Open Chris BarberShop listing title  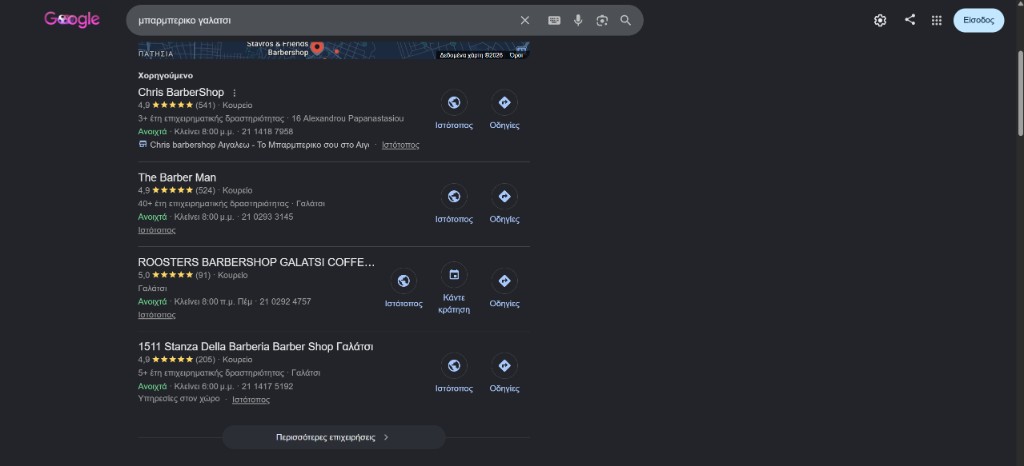pyautogui.click(x=181, y=93)
